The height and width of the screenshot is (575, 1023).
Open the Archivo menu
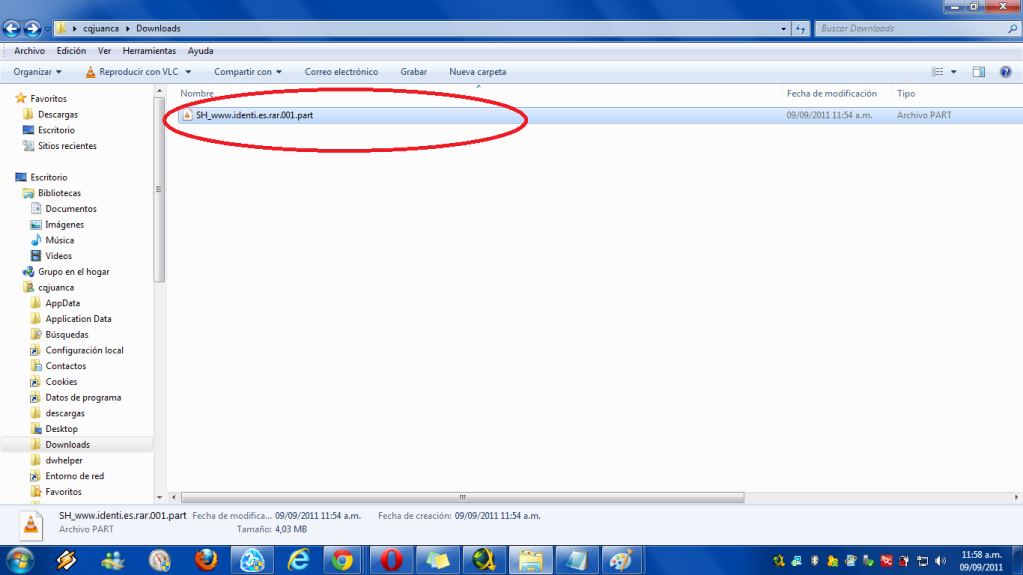point(29,51)
